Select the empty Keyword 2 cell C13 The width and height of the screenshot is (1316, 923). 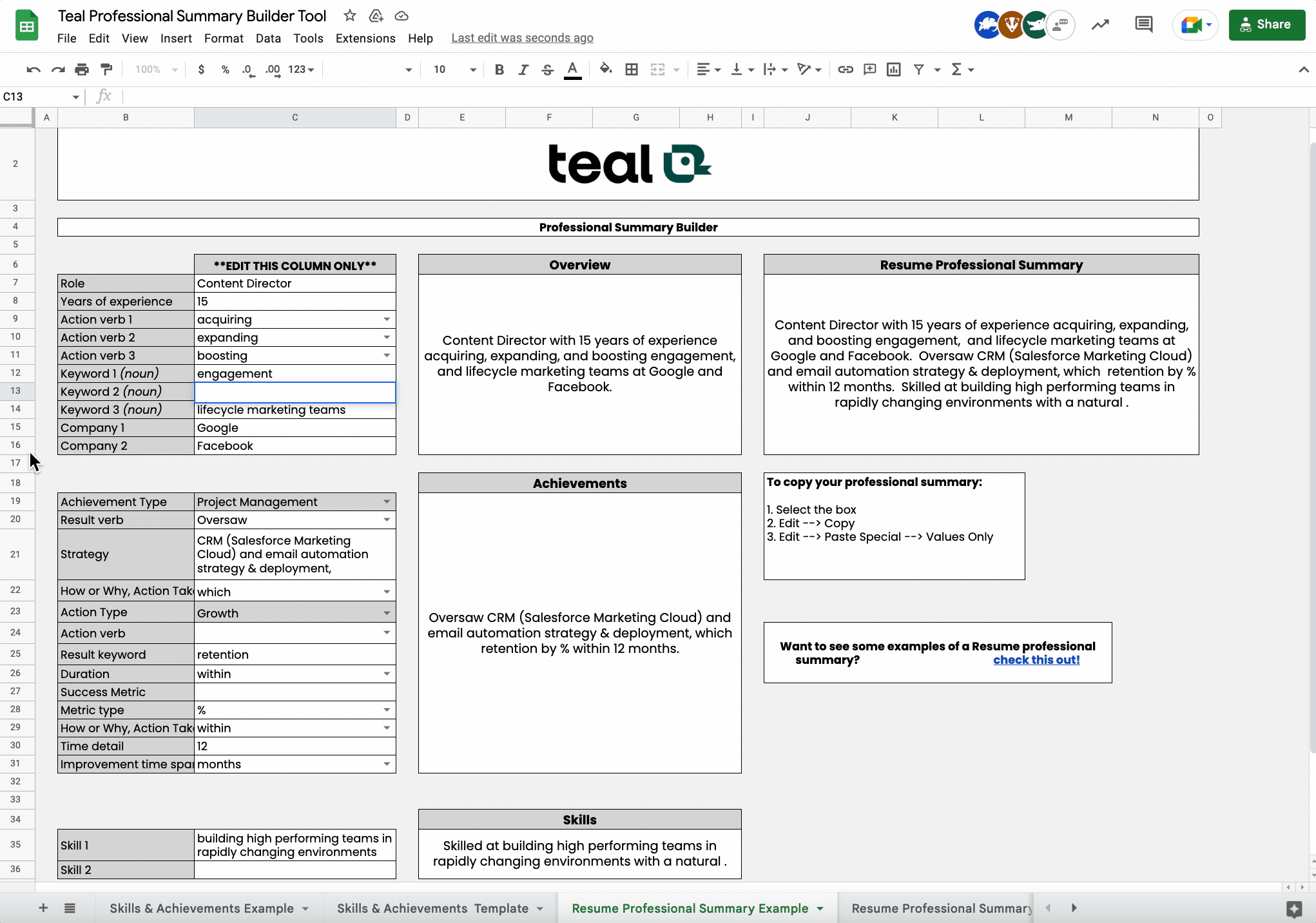tap(295, 392)
